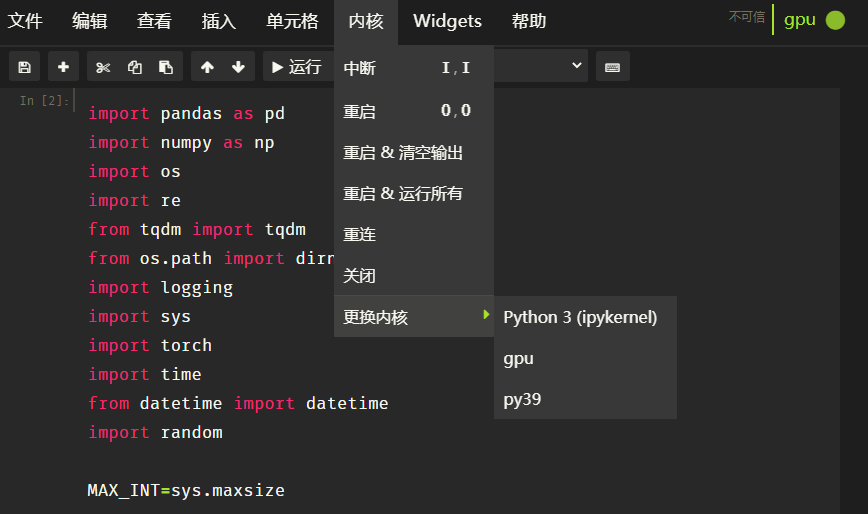Choose 中断 to interrupt the kernel
Viewport: 868px width, 514px height.
[x=414, y=68]
